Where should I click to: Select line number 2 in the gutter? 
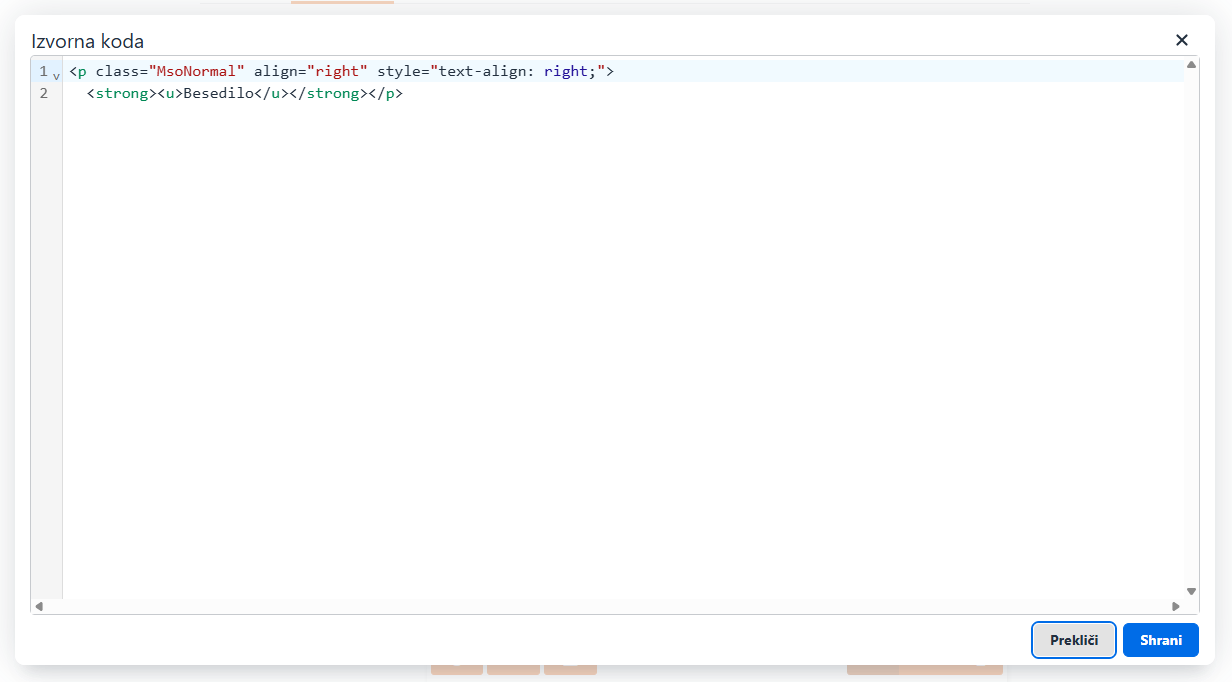[x=43, y=93]
